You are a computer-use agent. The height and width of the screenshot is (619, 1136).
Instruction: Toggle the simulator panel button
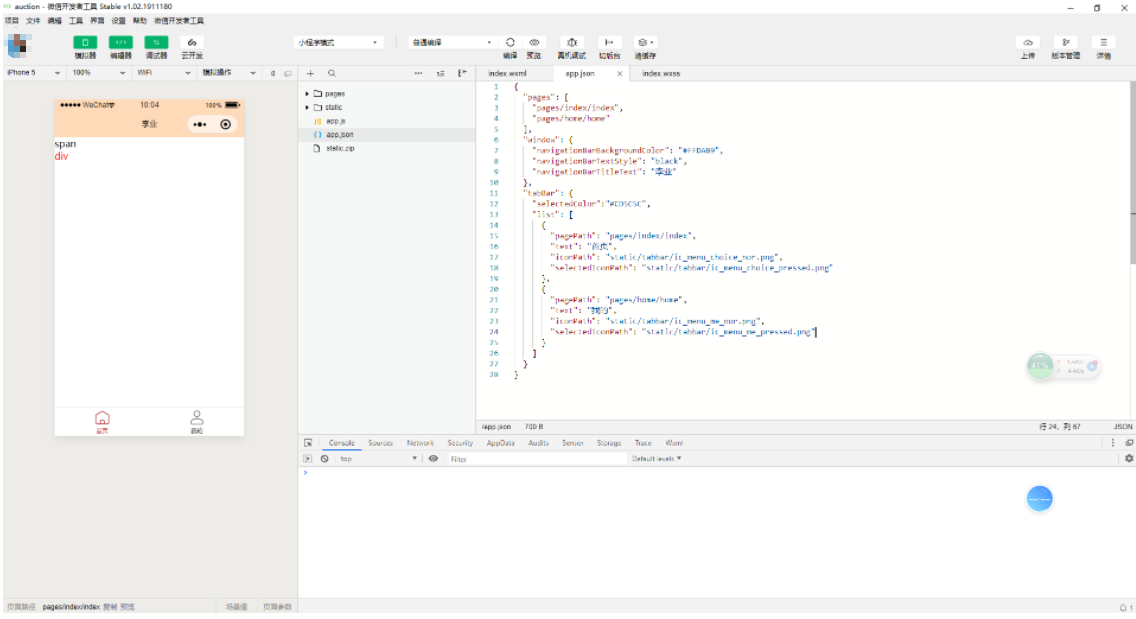point(85,43)
